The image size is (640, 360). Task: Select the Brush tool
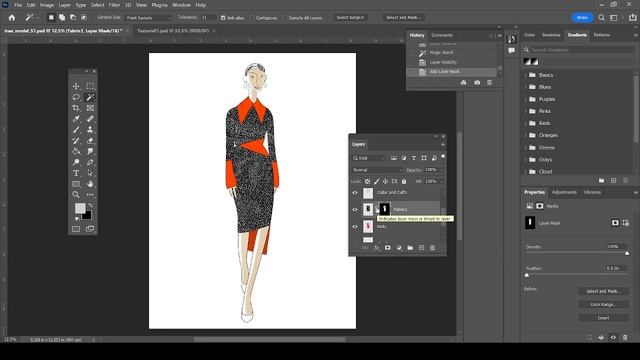click(x=76, y=130)
